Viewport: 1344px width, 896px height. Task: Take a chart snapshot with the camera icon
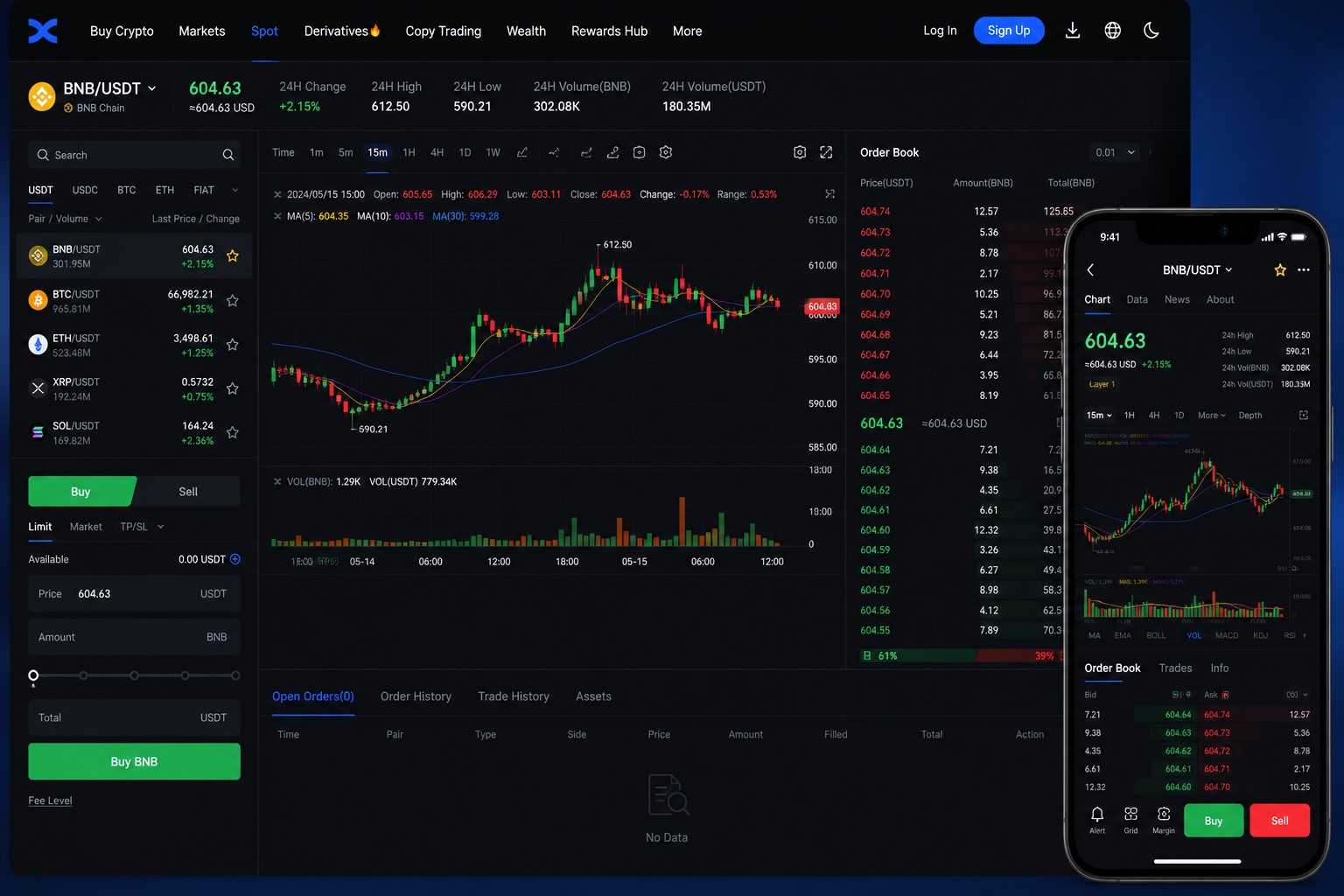click(800, 152)
